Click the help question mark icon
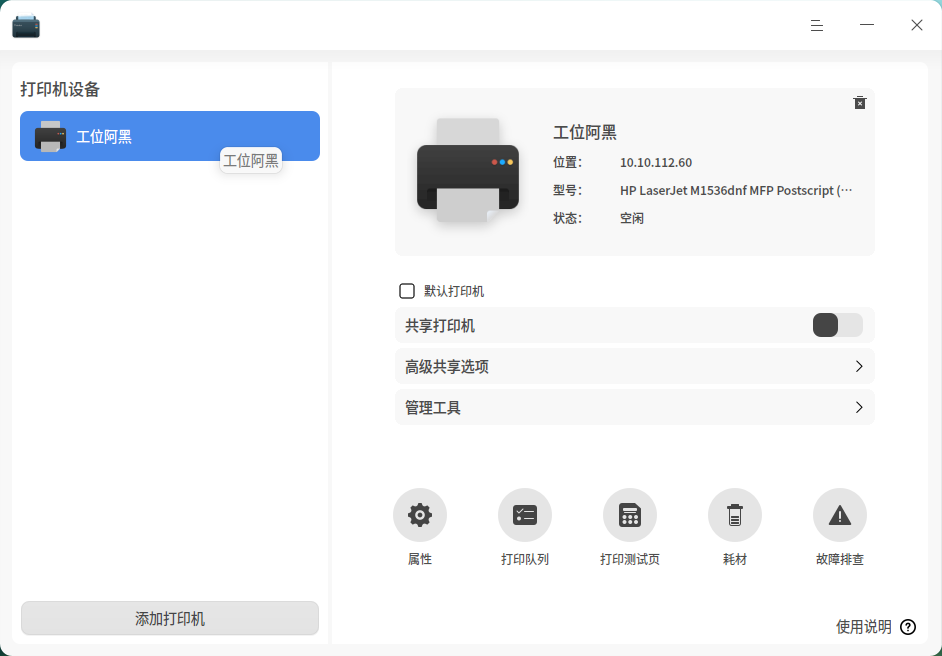This screenshot has height=656, width=942. point(908,627)
